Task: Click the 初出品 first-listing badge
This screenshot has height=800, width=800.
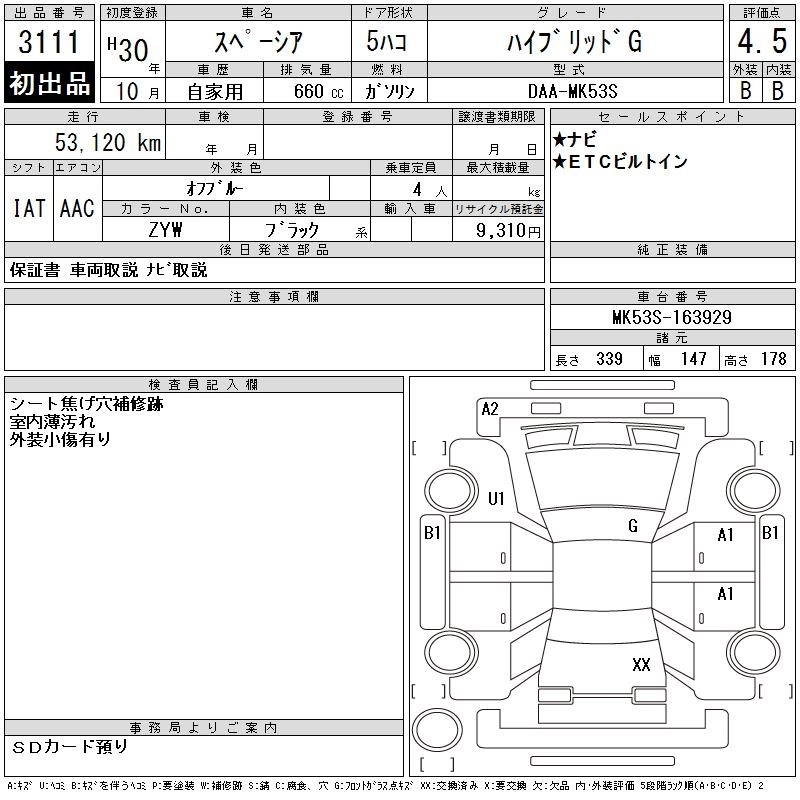Action: click(x=49, y=83)
